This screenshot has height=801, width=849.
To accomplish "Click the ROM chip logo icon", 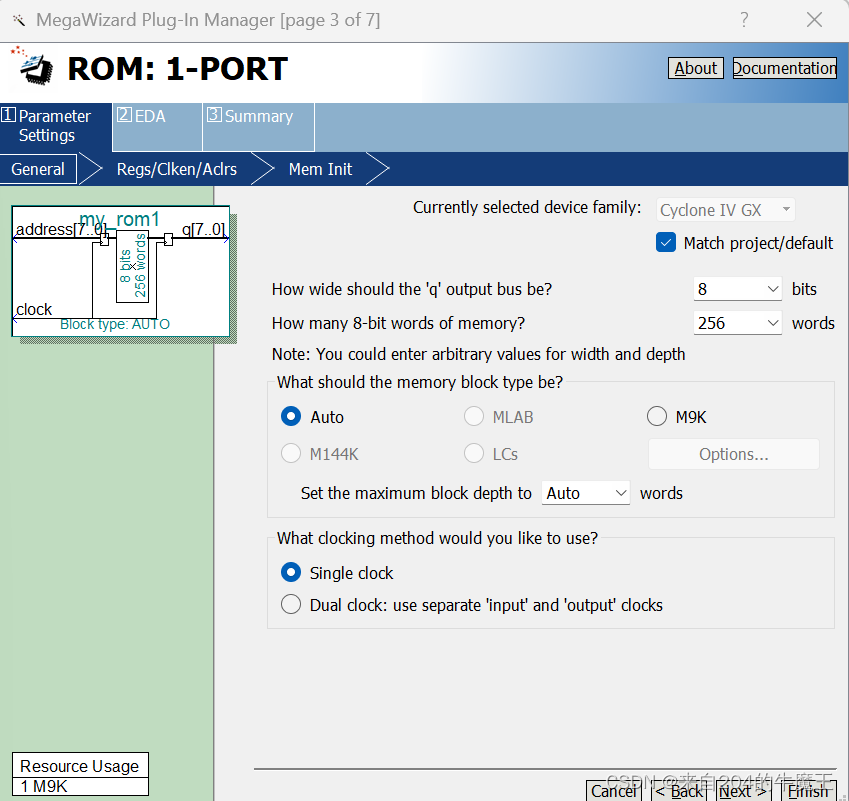I will 32,66.
